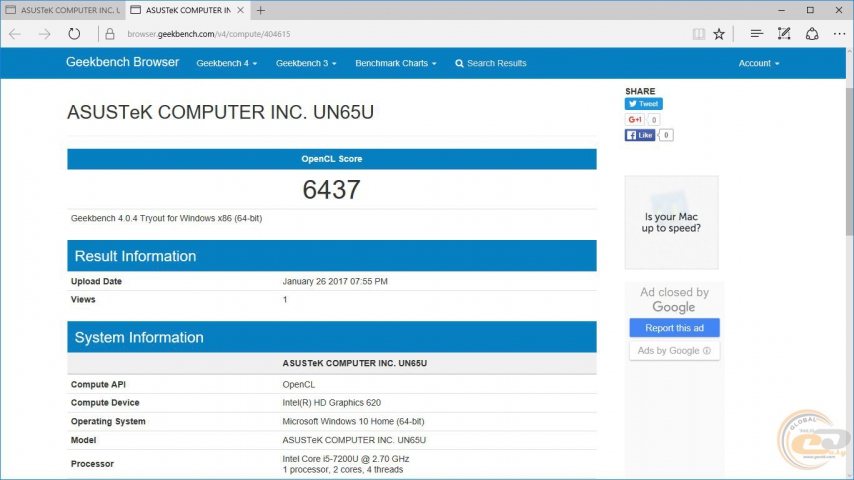Click the address bar URL
854x480 pixels.
(x=209, y=34)
